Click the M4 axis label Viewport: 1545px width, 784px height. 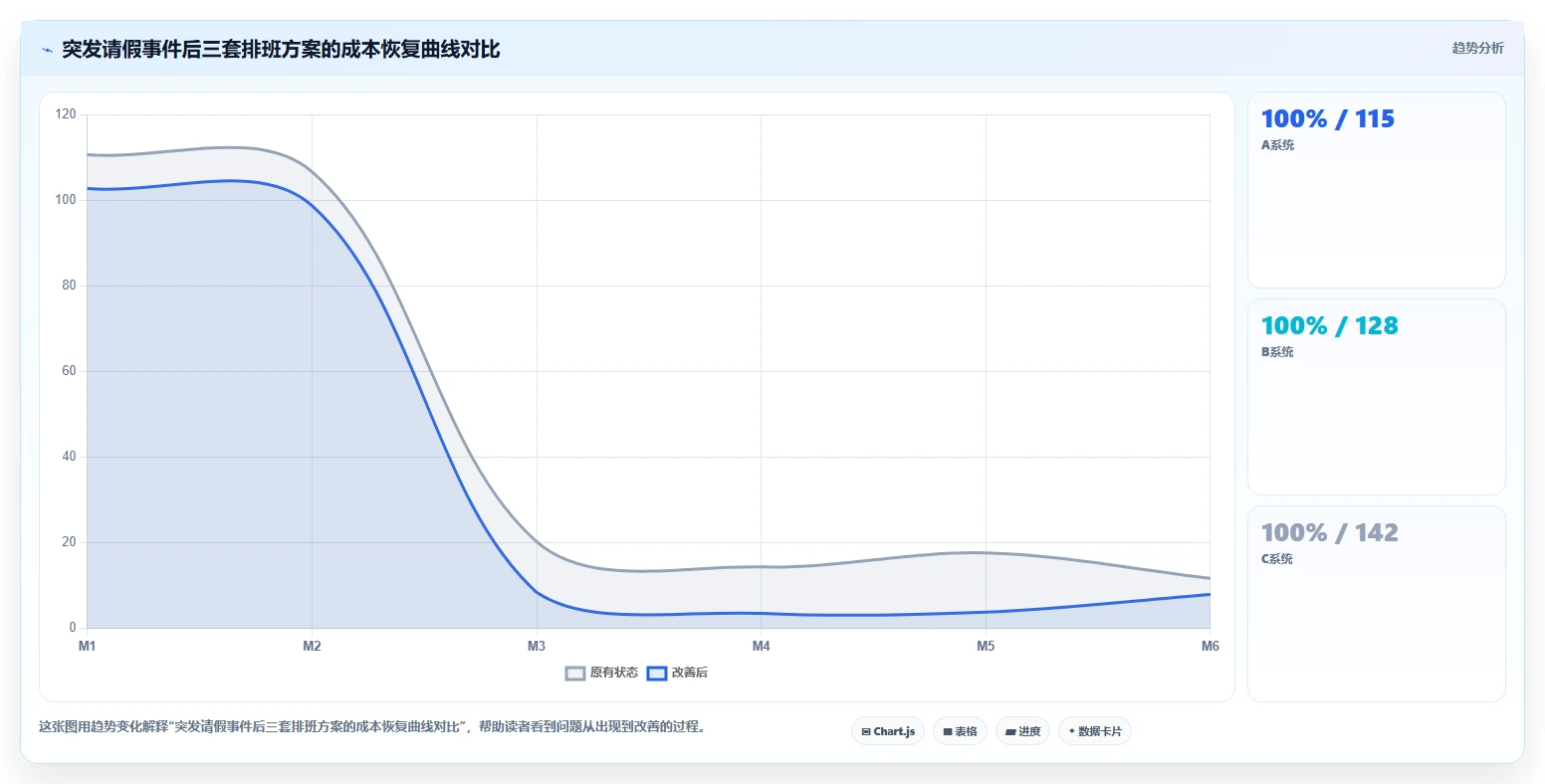[x=762, y=647]
